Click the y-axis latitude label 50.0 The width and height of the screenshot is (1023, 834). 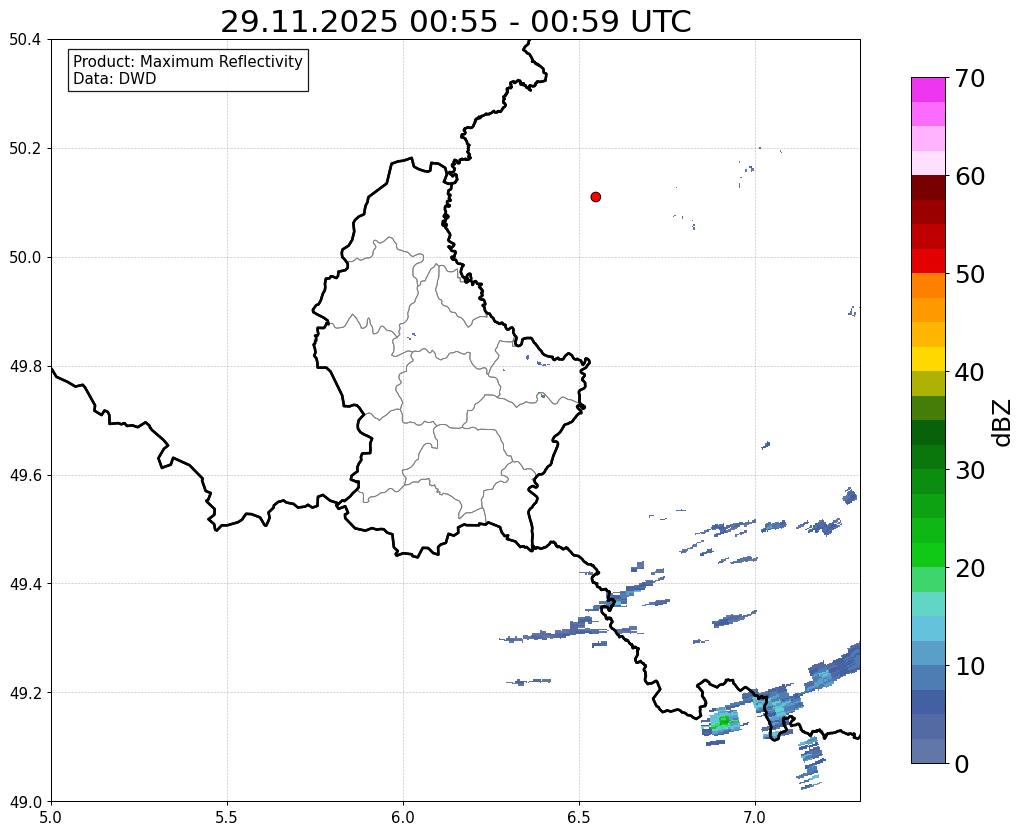25,257
